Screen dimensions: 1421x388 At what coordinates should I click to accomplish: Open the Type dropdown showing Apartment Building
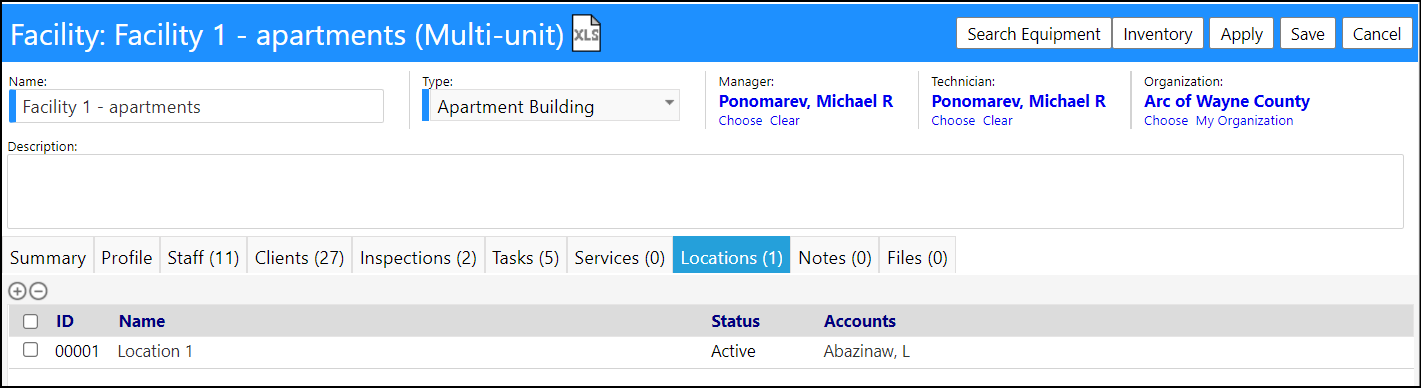click(x=551, y=106)
